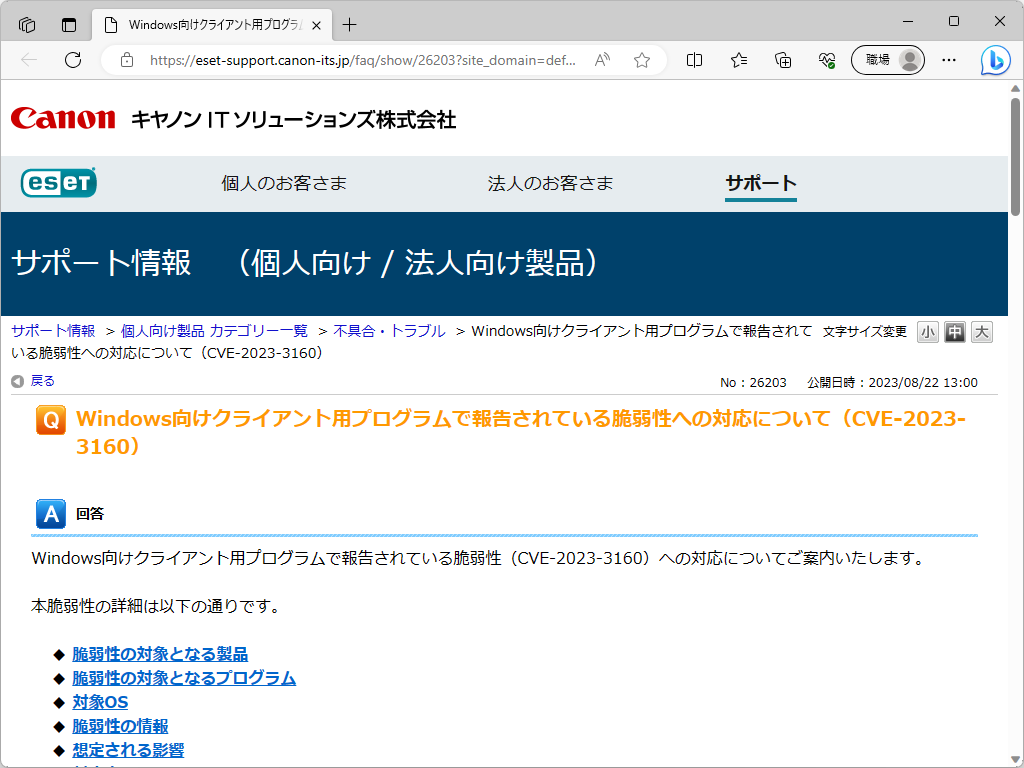Click the ESET logo

[58, 183]
